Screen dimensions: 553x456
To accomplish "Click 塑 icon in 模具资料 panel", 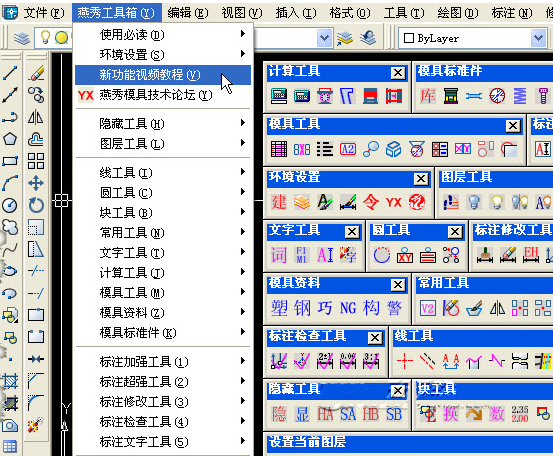I will 279,308.
